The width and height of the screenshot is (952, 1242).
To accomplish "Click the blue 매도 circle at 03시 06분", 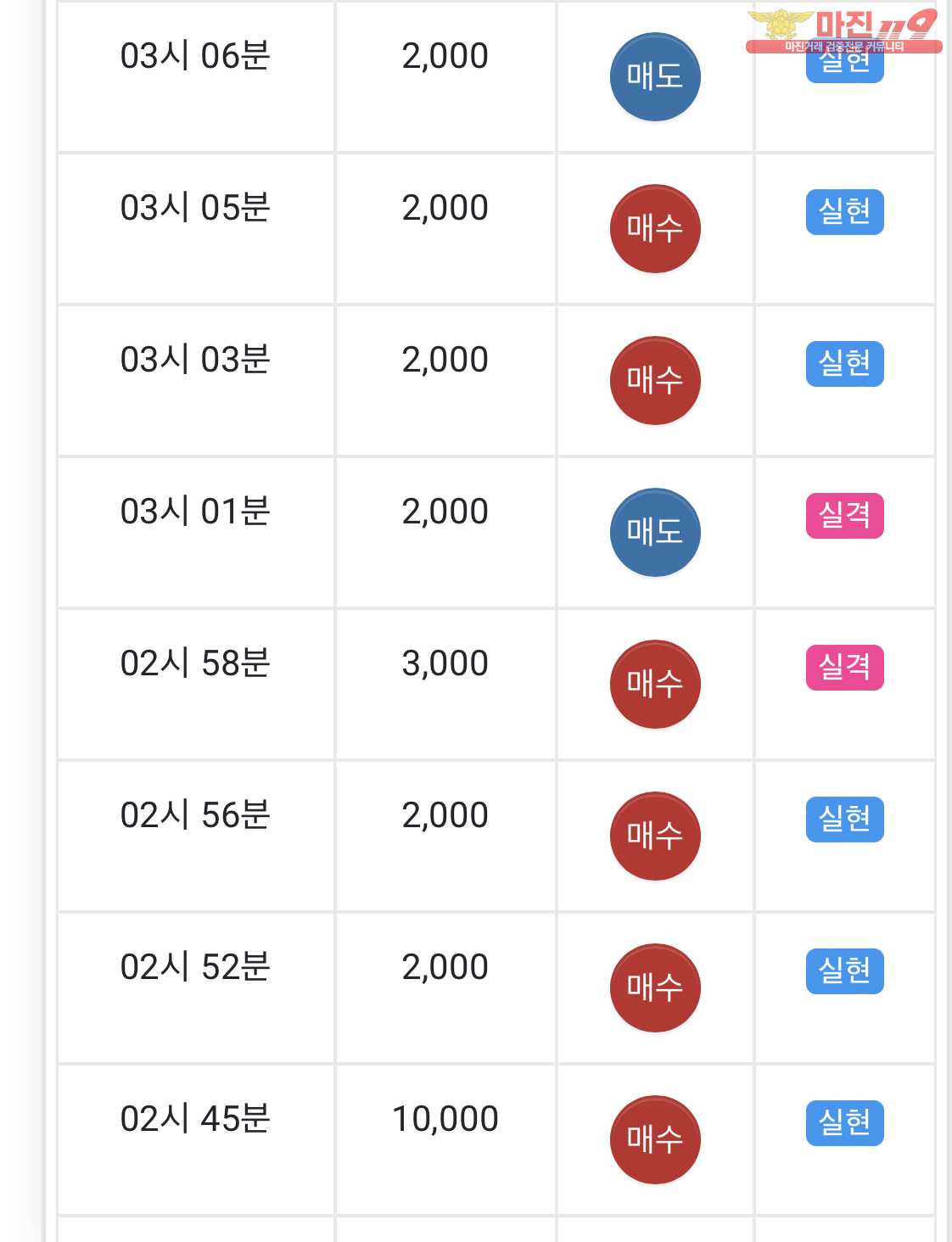I will (x=655, y=77).
